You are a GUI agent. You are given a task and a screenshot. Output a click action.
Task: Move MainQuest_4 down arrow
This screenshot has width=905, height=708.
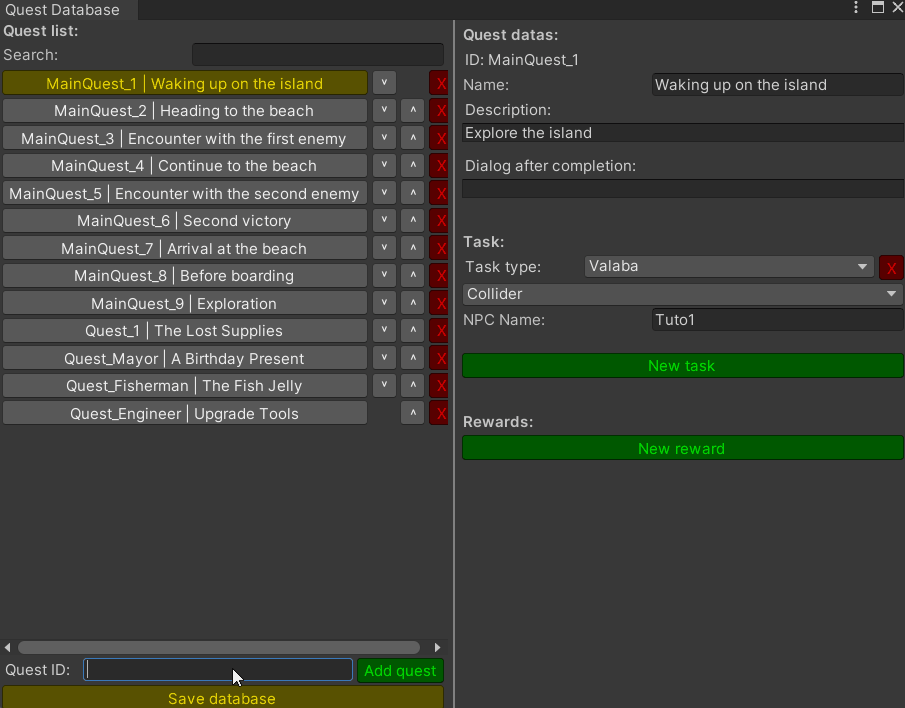pos(384,166)
